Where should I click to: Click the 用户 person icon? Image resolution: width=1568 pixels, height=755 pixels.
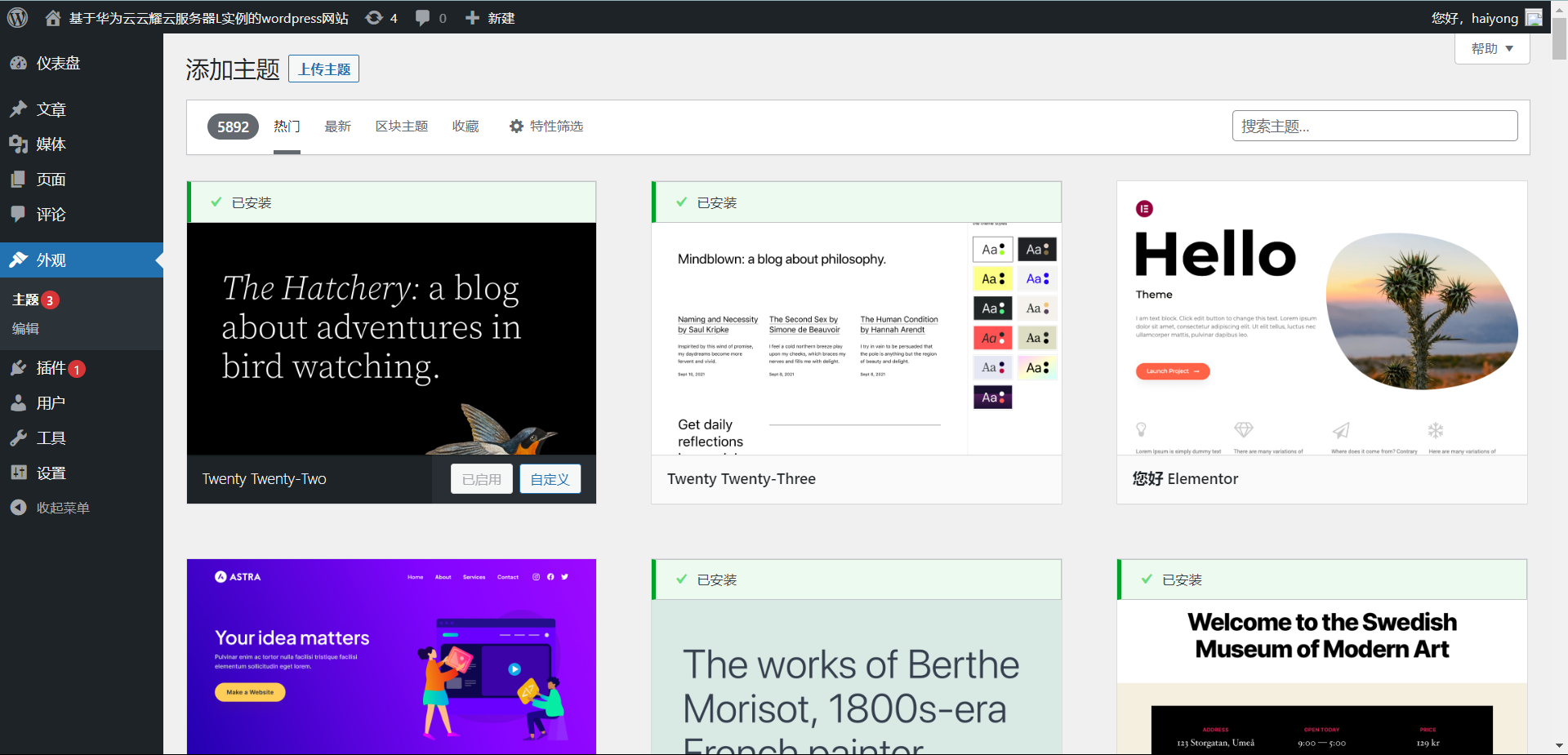pyautogui.click(x=19, y=402)
